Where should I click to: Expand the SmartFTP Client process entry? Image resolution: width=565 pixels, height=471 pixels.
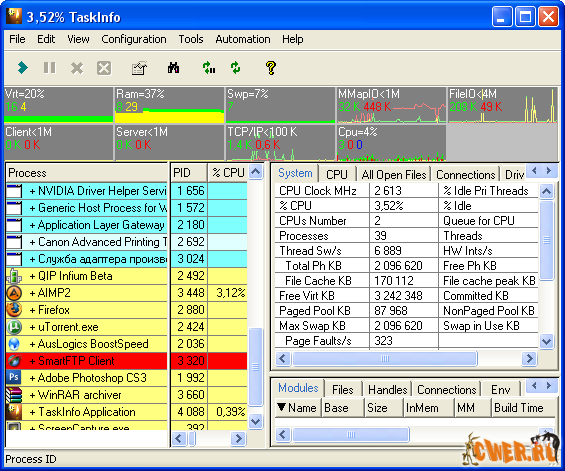32,361
